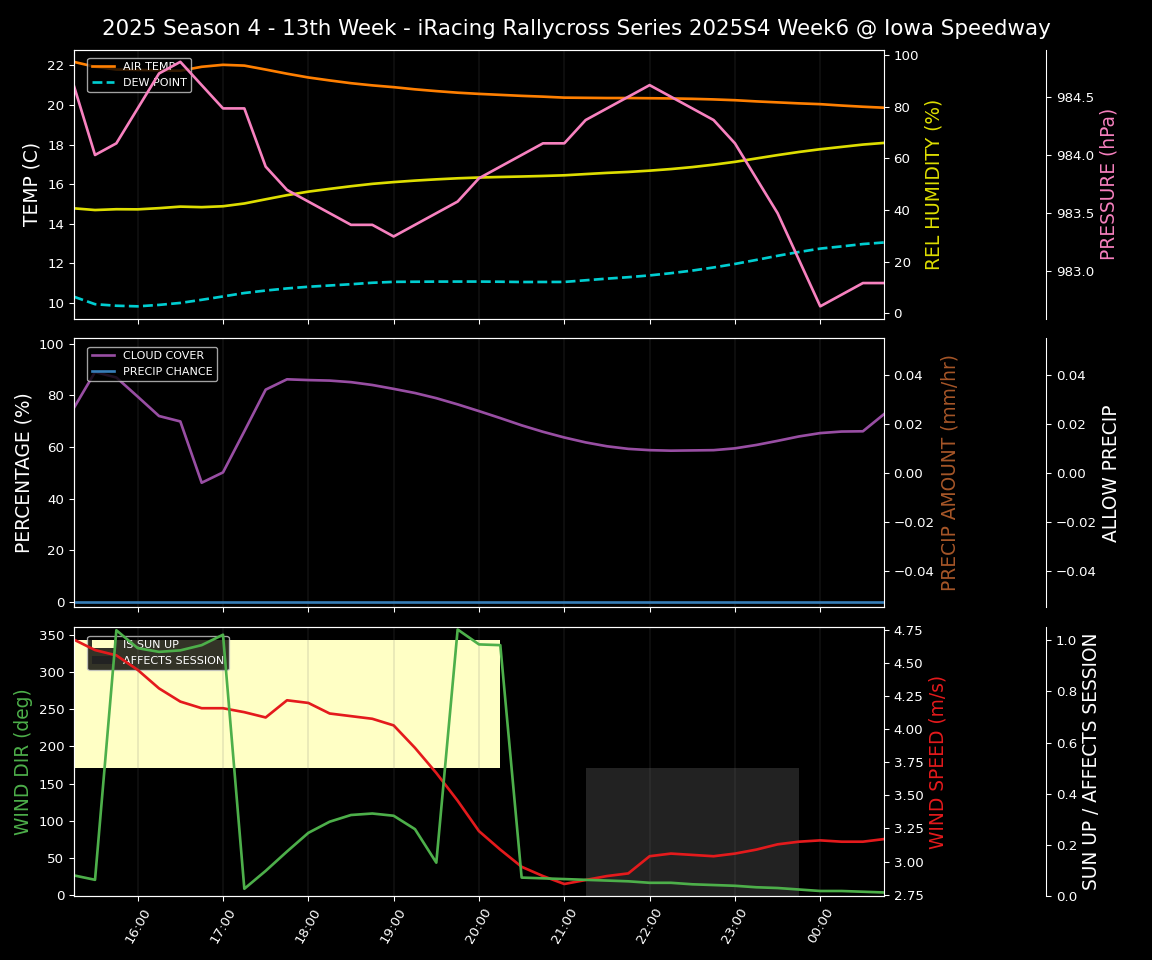Image resolution: width=1152 pixels, height=960 pixels.
Task: Click the AIR TEMP legend line sample
Action: (103, 66)
